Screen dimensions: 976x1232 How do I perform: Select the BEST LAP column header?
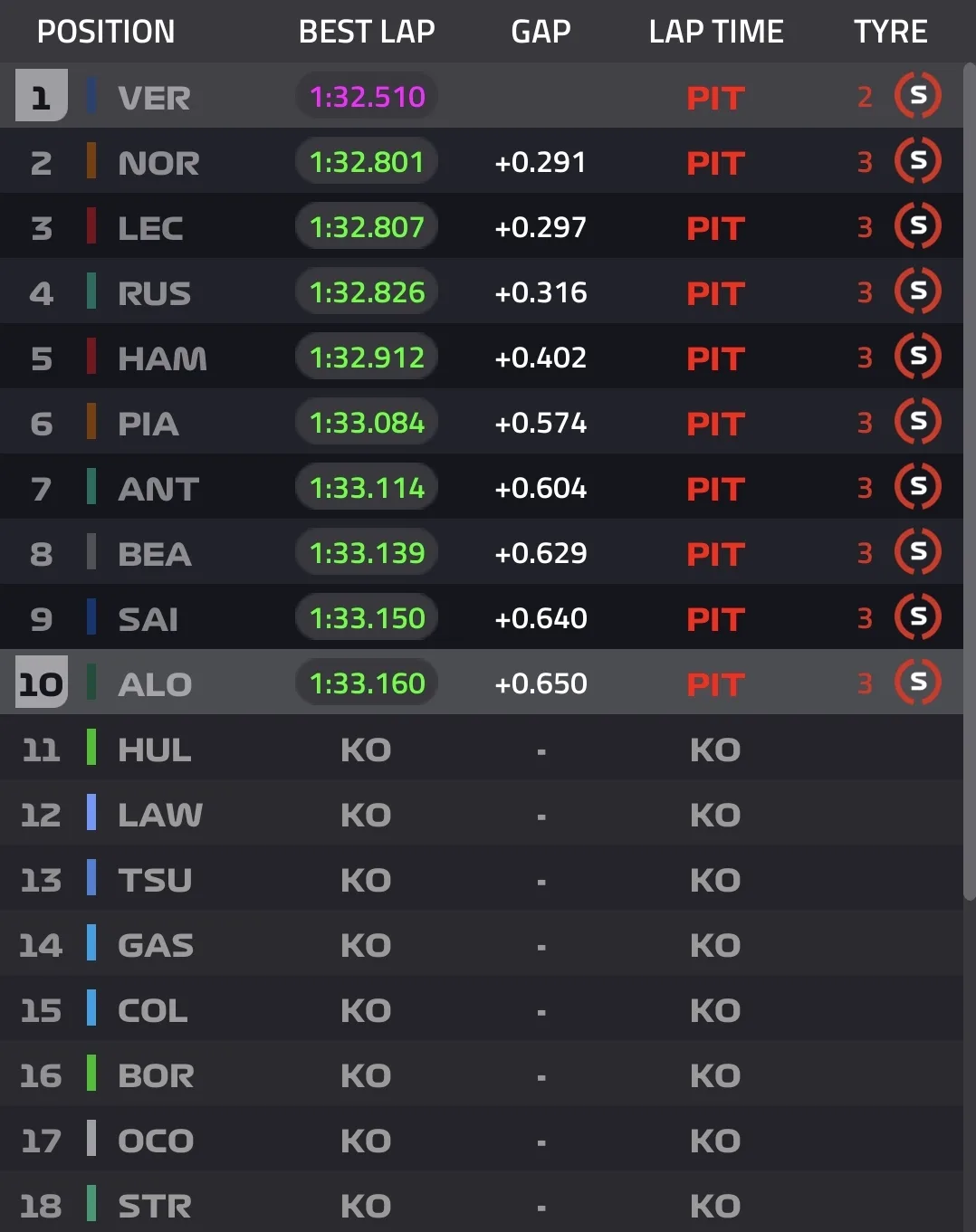click(x=367, y=32)
